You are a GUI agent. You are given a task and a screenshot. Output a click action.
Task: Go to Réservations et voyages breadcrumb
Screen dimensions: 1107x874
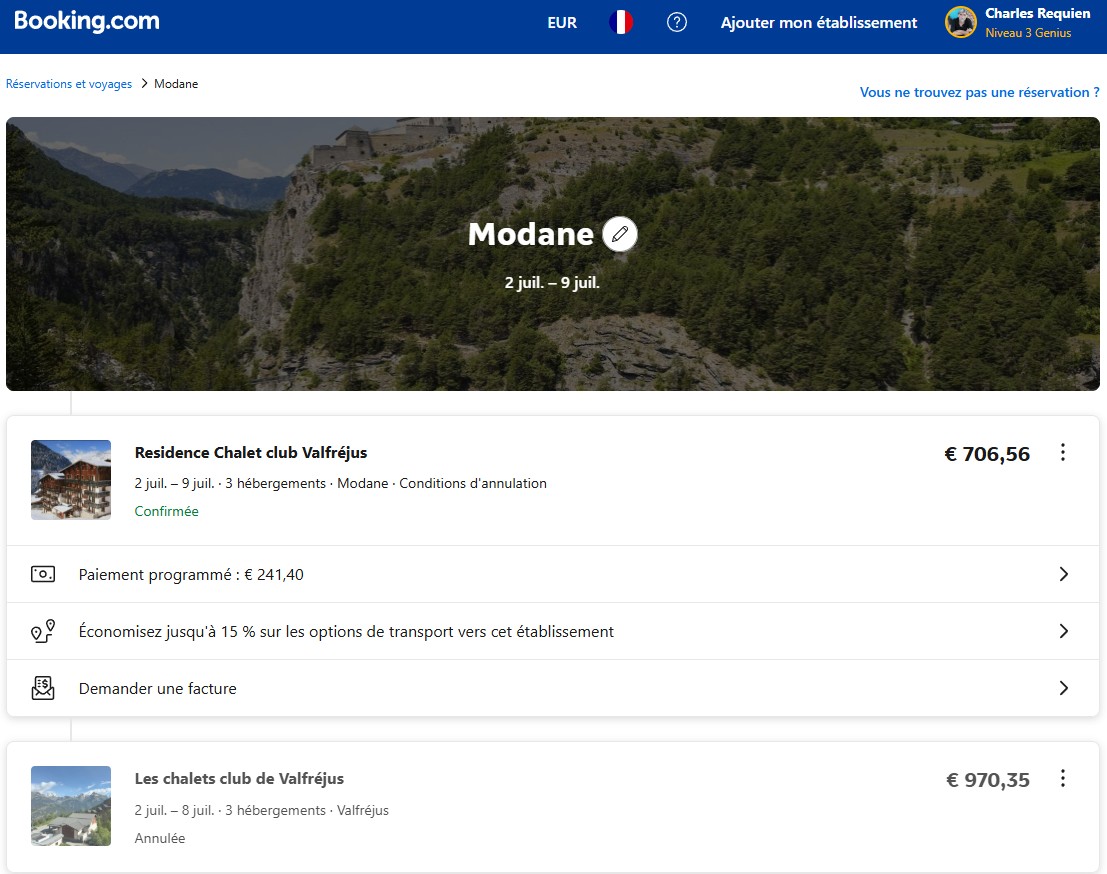pyautogui.click(x=69, y=84)
